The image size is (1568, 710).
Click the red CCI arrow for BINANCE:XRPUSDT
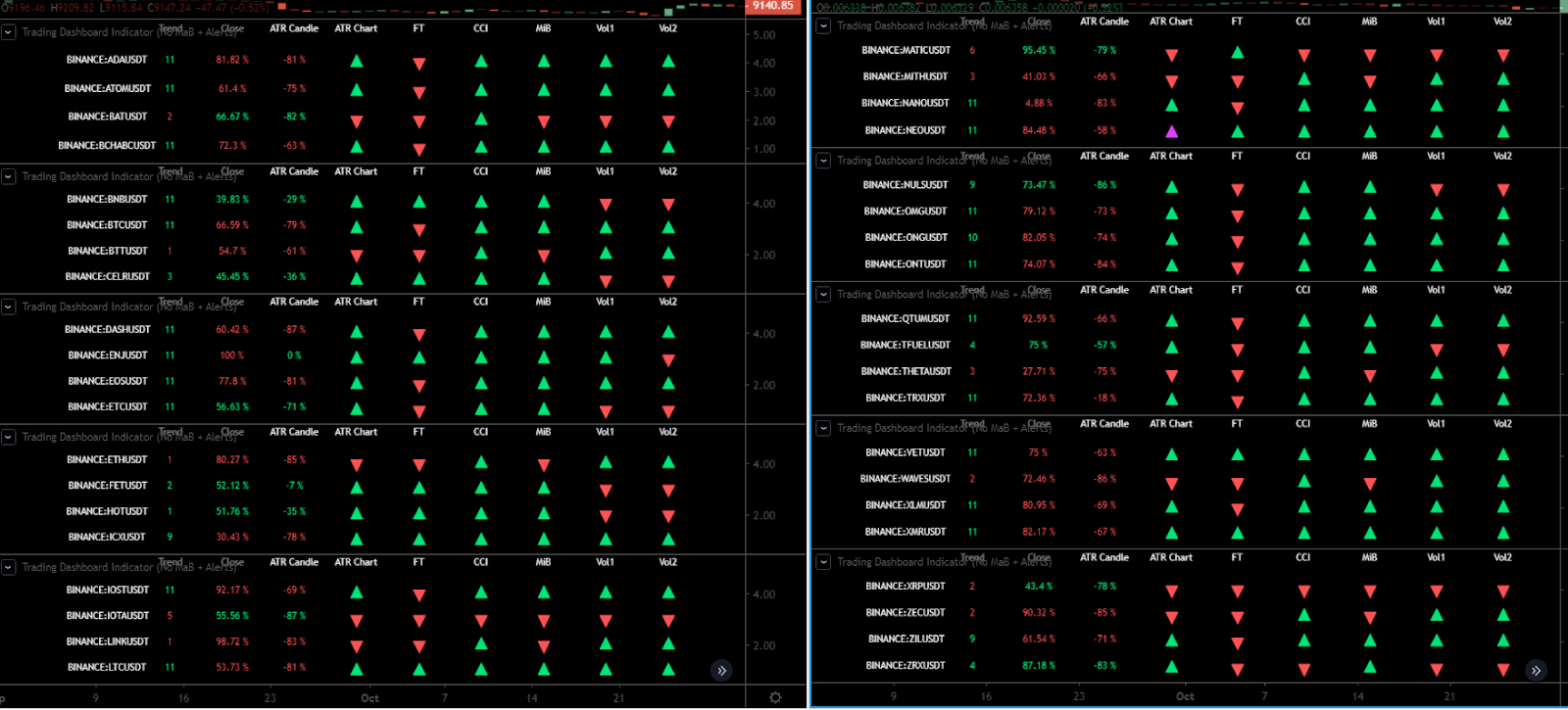click(x=1304, y=592)
